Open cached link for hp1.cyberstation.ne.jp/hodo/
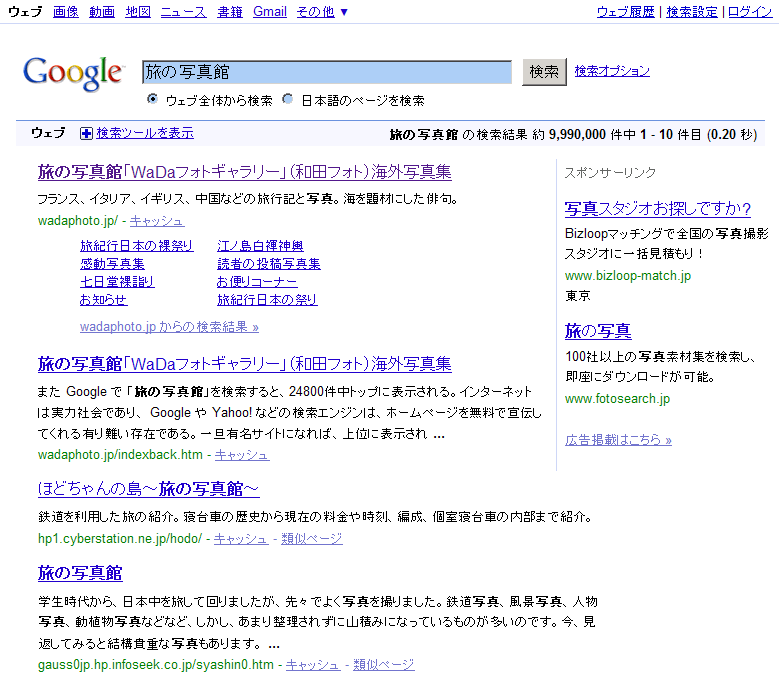Viewport: 779px width, 680px height. (x=241, y=538)
